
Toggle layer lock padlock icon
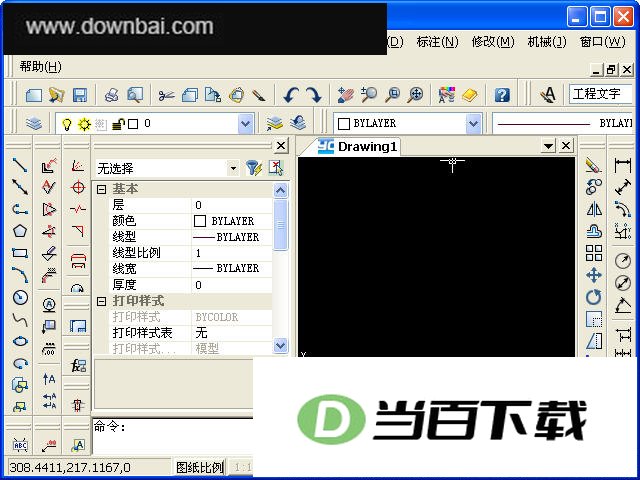tap(118, 124)
